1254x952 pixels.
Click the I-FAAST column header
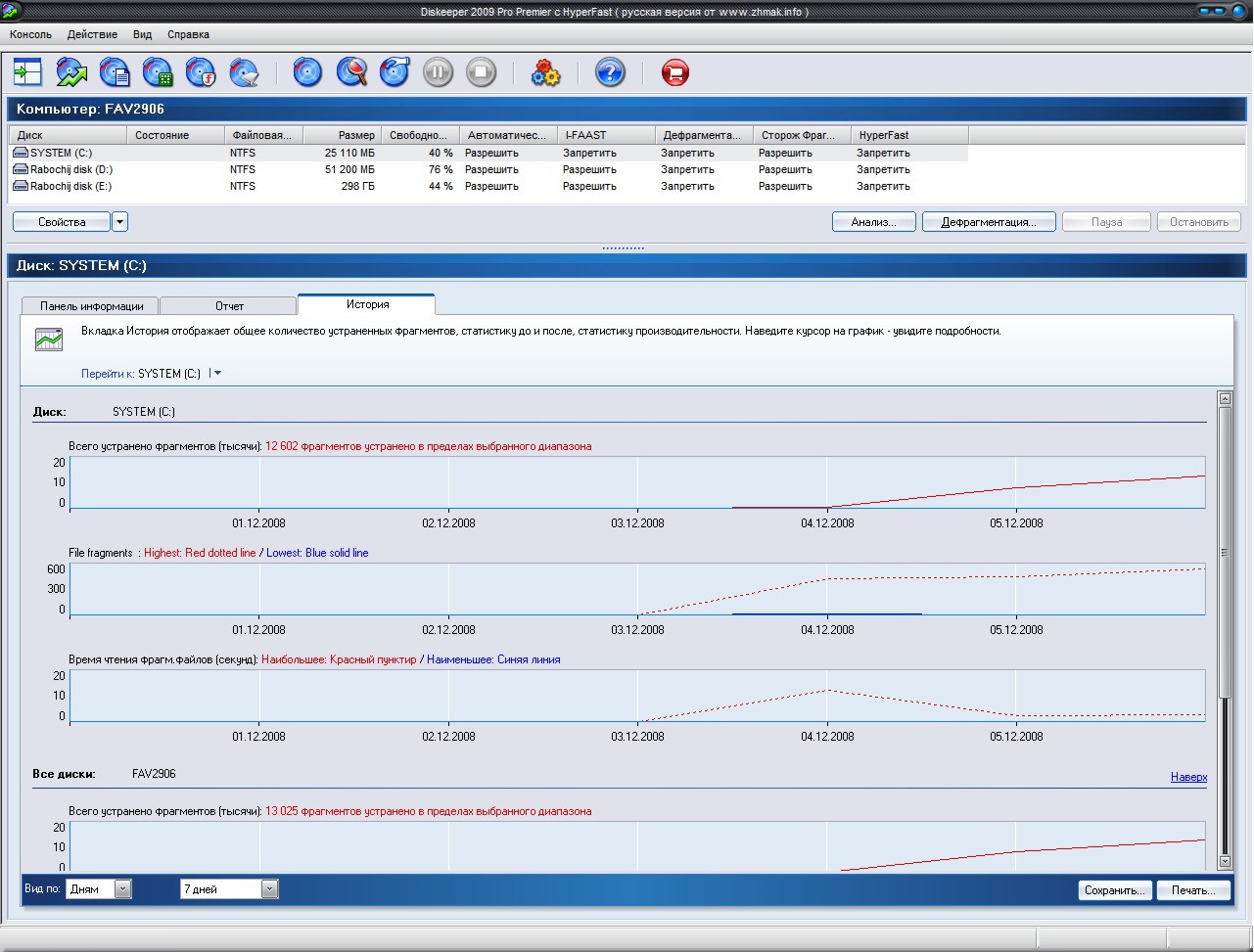pos(606,135)
